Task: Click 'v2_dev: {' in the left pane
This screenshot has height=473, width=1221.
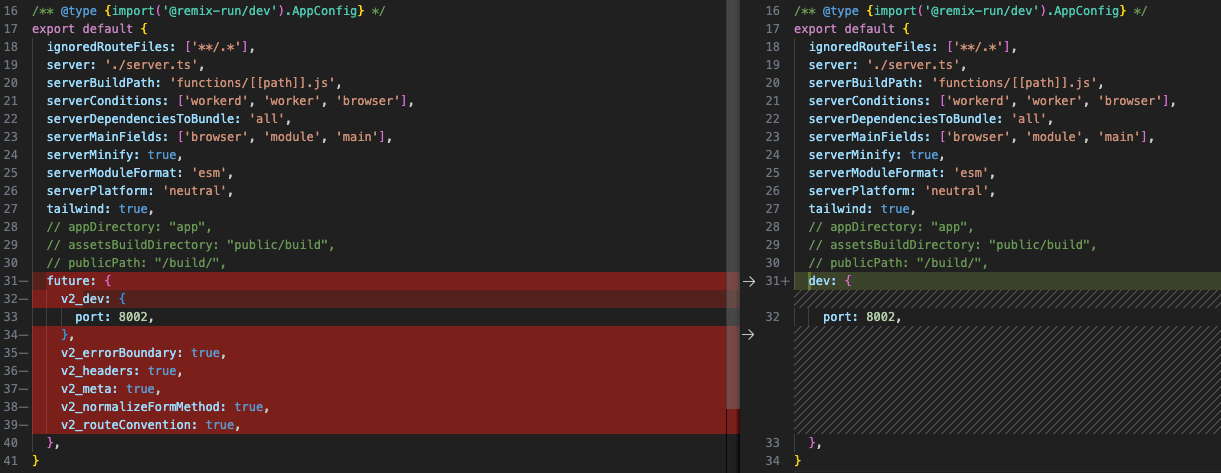Action: [92, 299]
